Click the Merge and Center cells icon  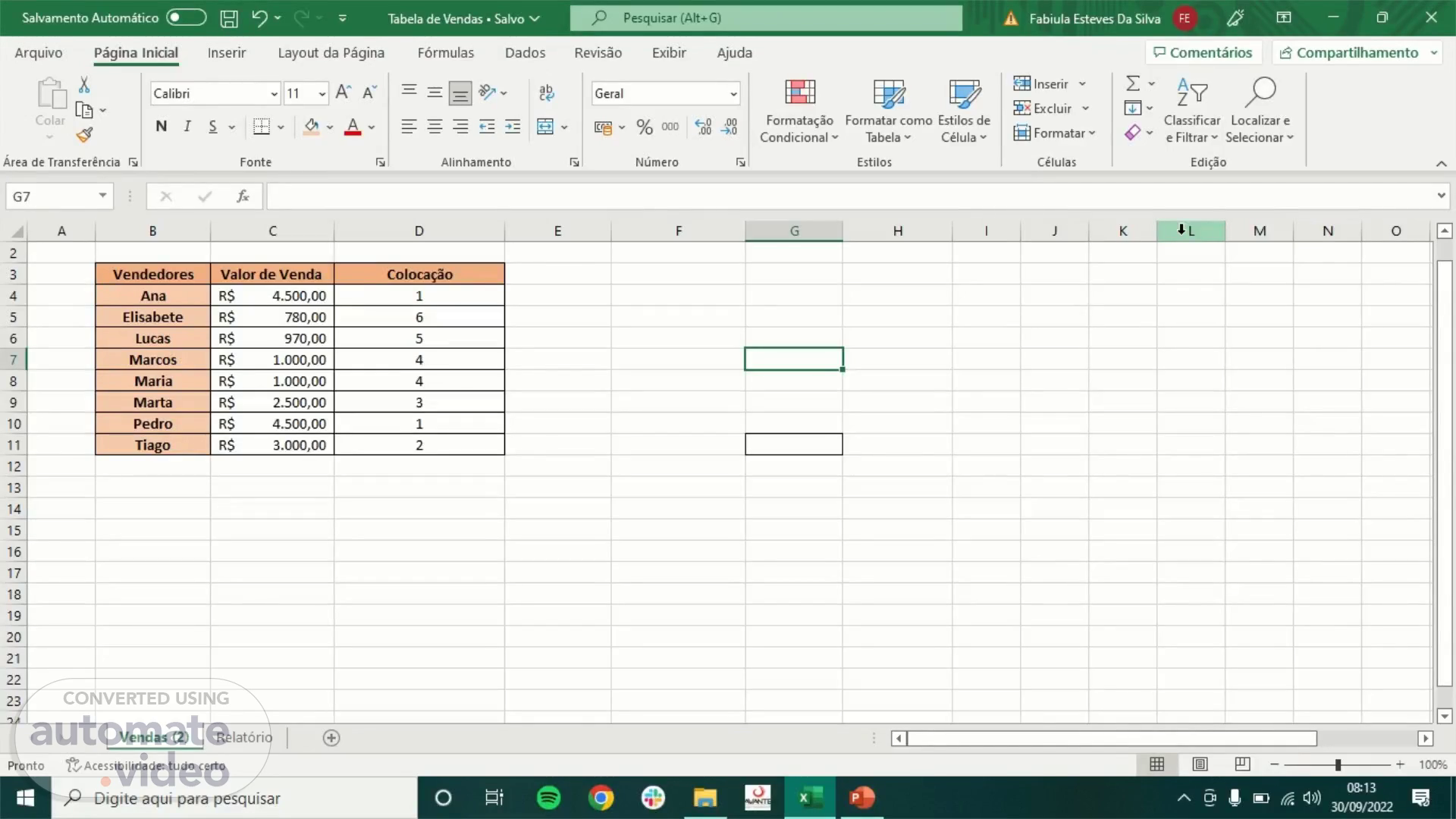click(x=545, y=127)
